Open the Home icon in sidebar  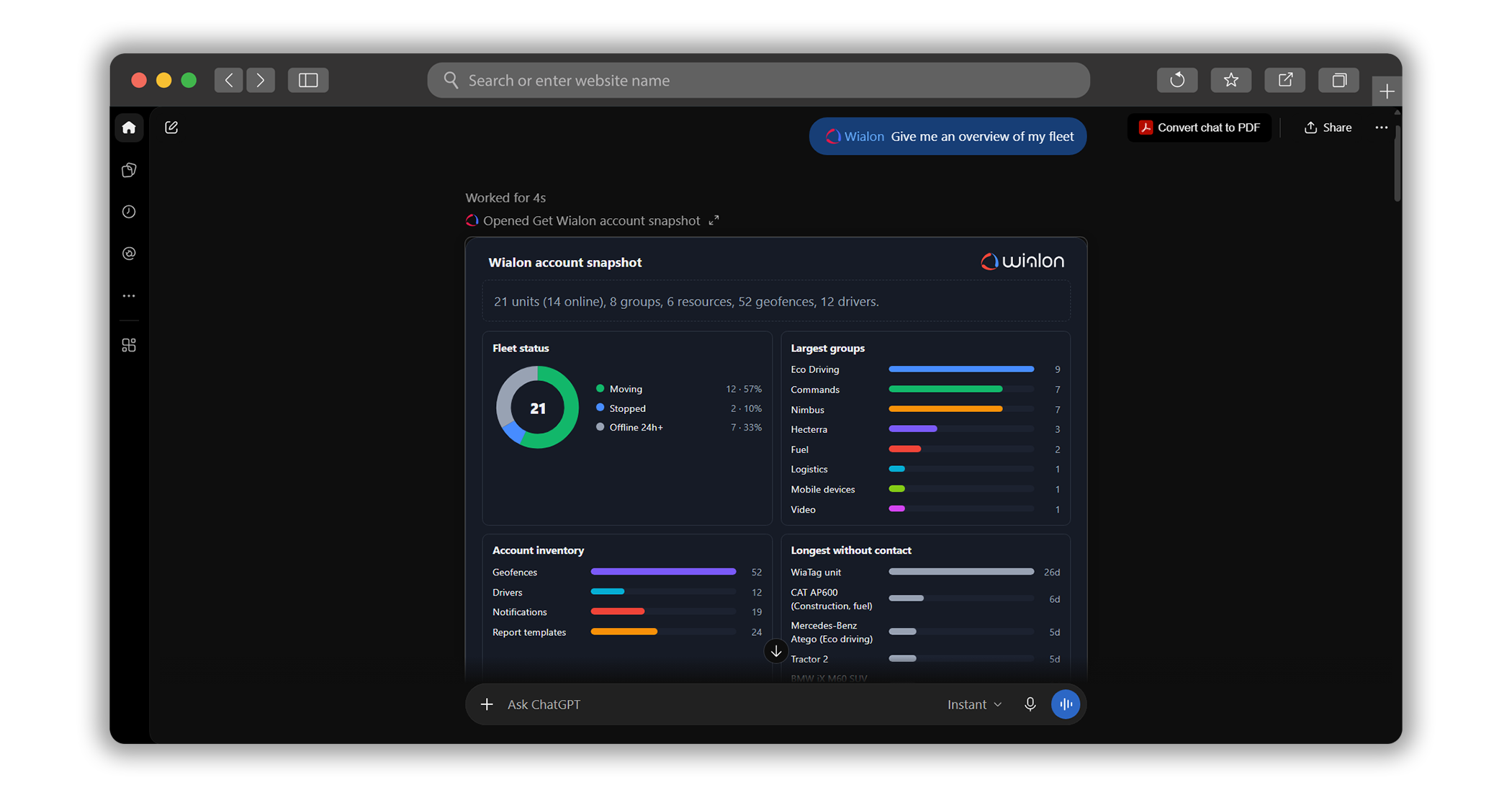click(129, 127)
